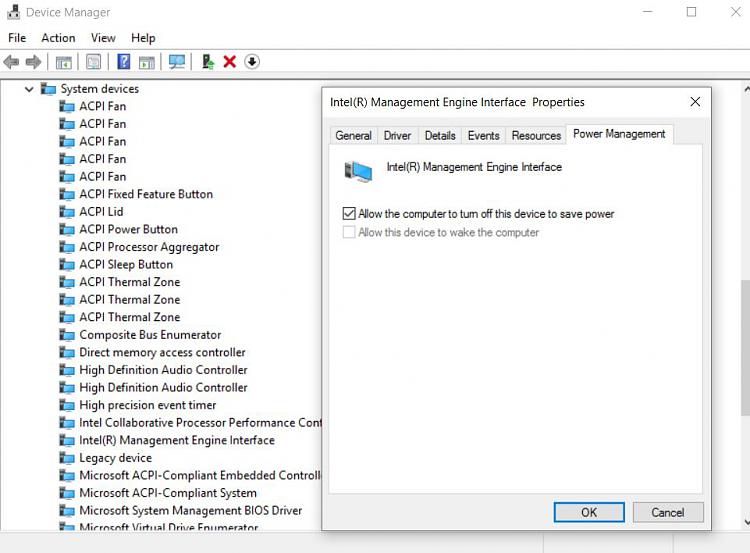
Task: Click the Device Manager title bar icon
Action: pyautogui.click(x=13, y=12)
